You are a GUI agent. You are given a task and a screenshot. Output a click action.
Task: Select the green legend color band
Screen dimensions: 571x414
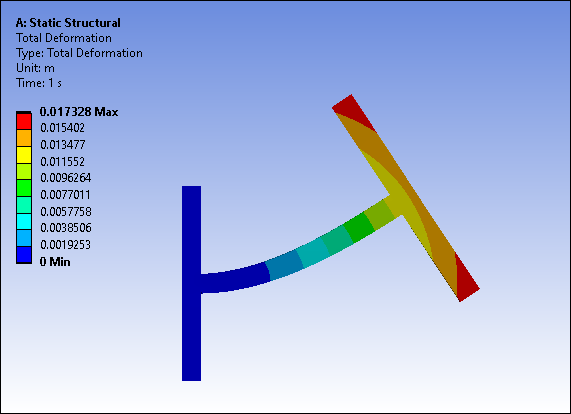(x=24, y=188)
